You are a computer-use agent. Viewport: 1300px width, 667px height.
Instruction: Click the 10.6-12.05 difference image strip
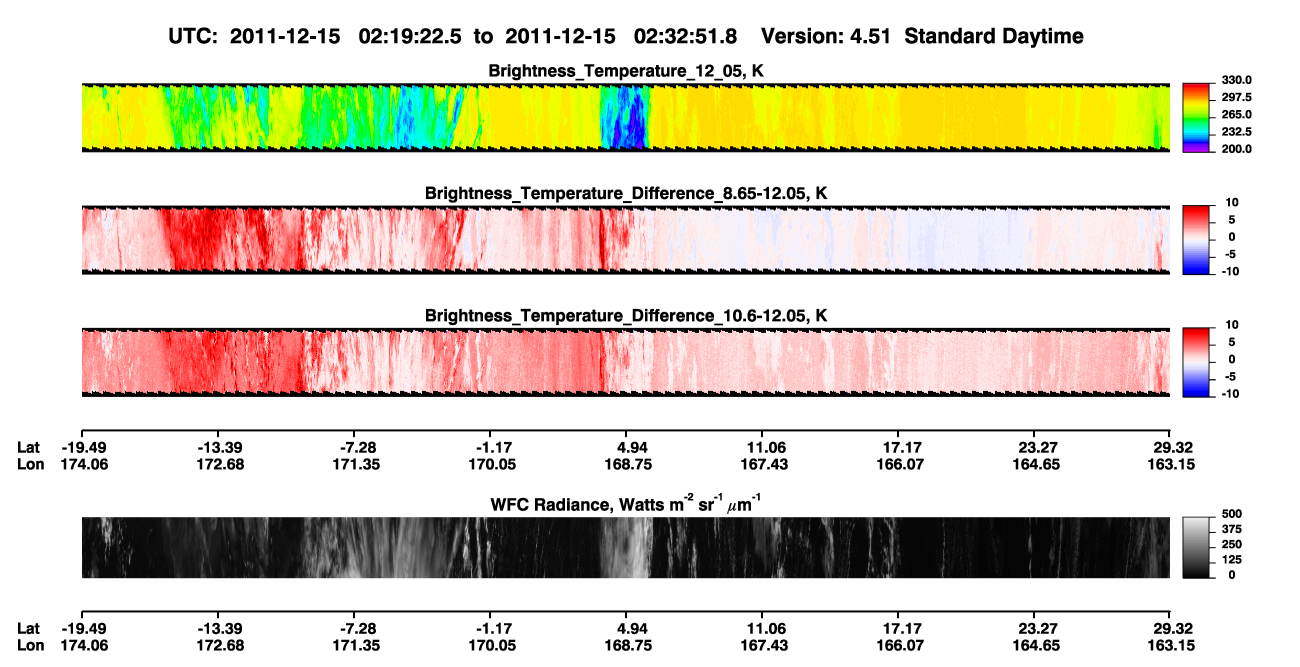click(626, 362)
